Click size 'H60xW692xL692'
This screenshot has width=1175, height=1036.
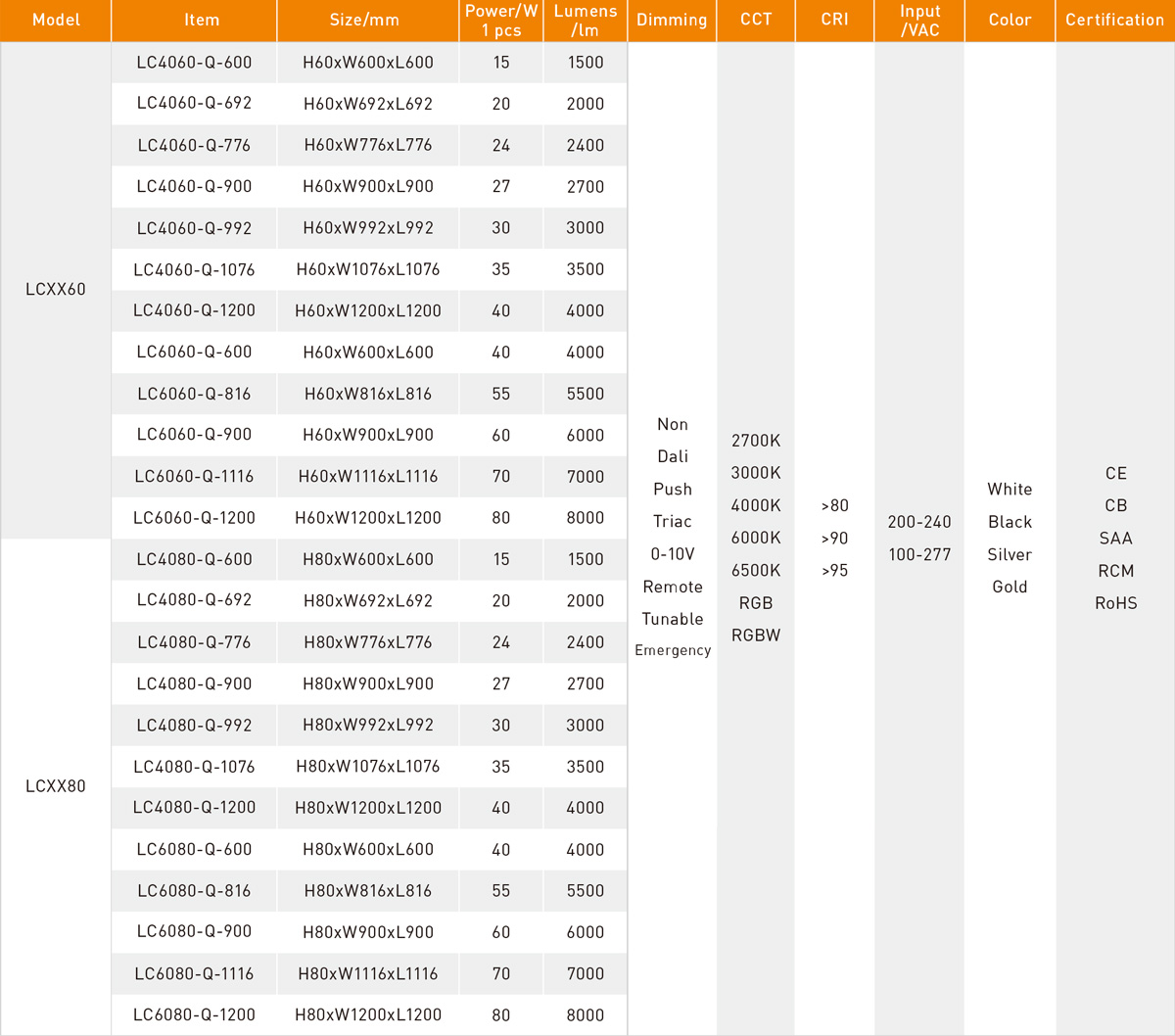pyautogui.click(x=368, y=104)
